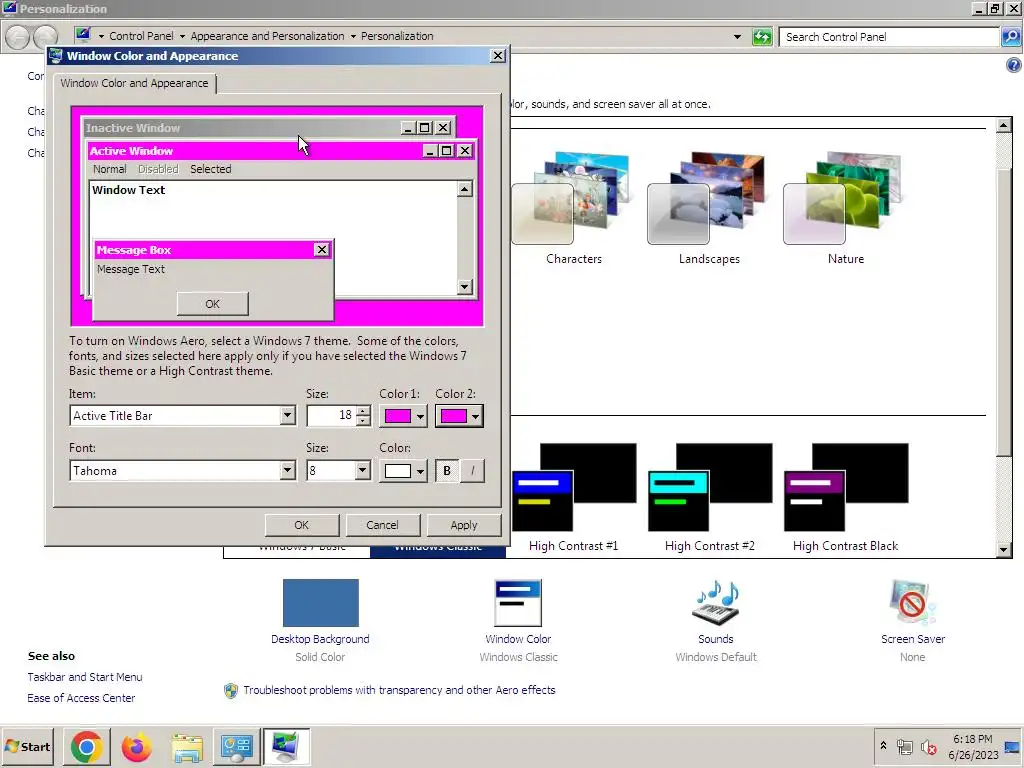Select the Characters theme

[x=573, y=208]
